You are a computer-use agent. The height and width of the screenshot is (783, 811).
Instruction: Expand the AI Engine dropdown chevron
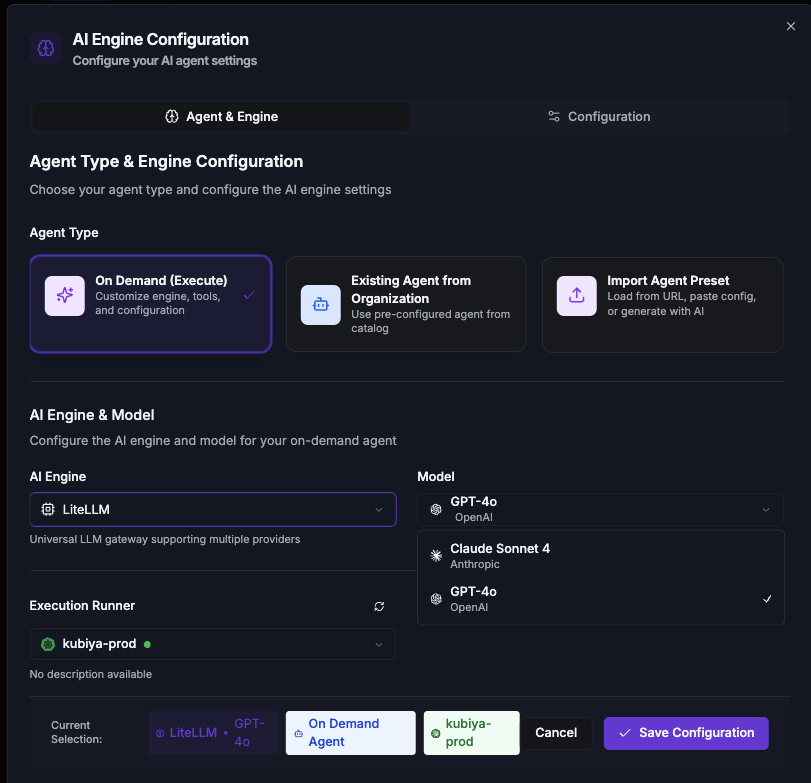pyautogui.click(x=379, y=510)
